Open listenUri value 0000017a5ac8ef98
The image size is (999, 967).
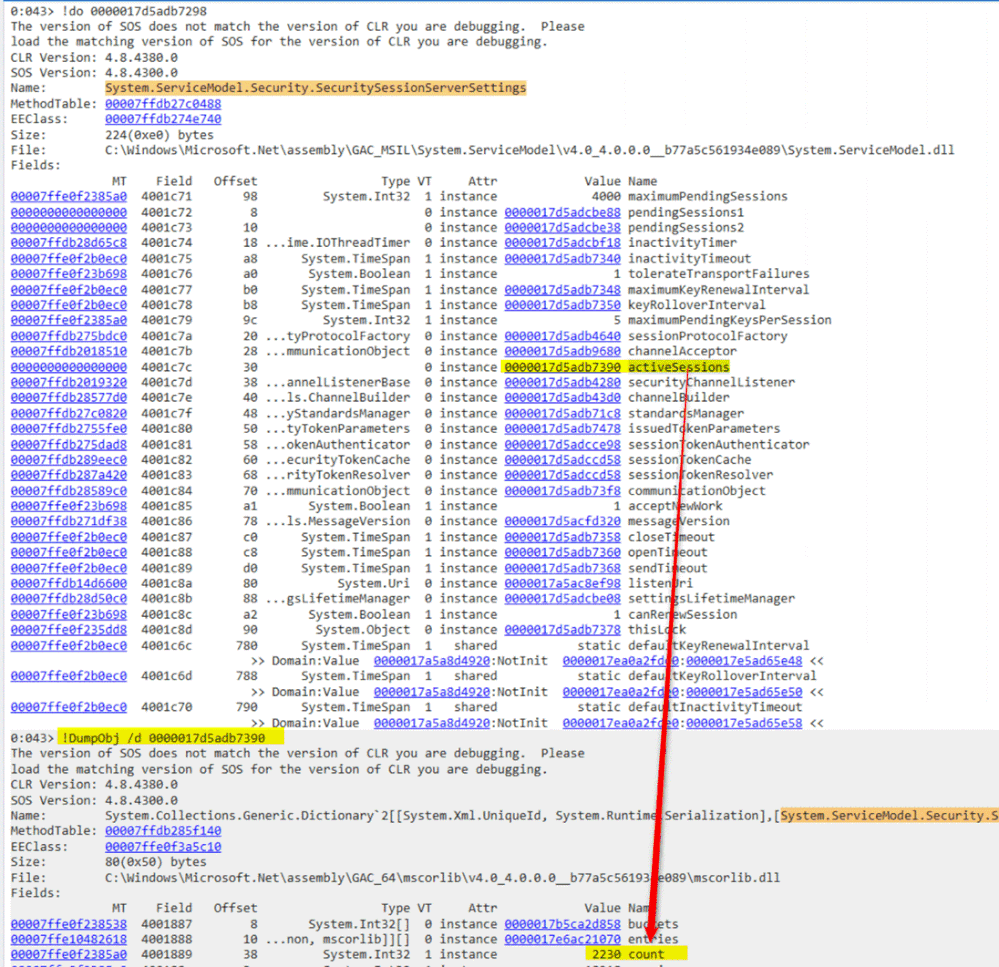point(562,584)
